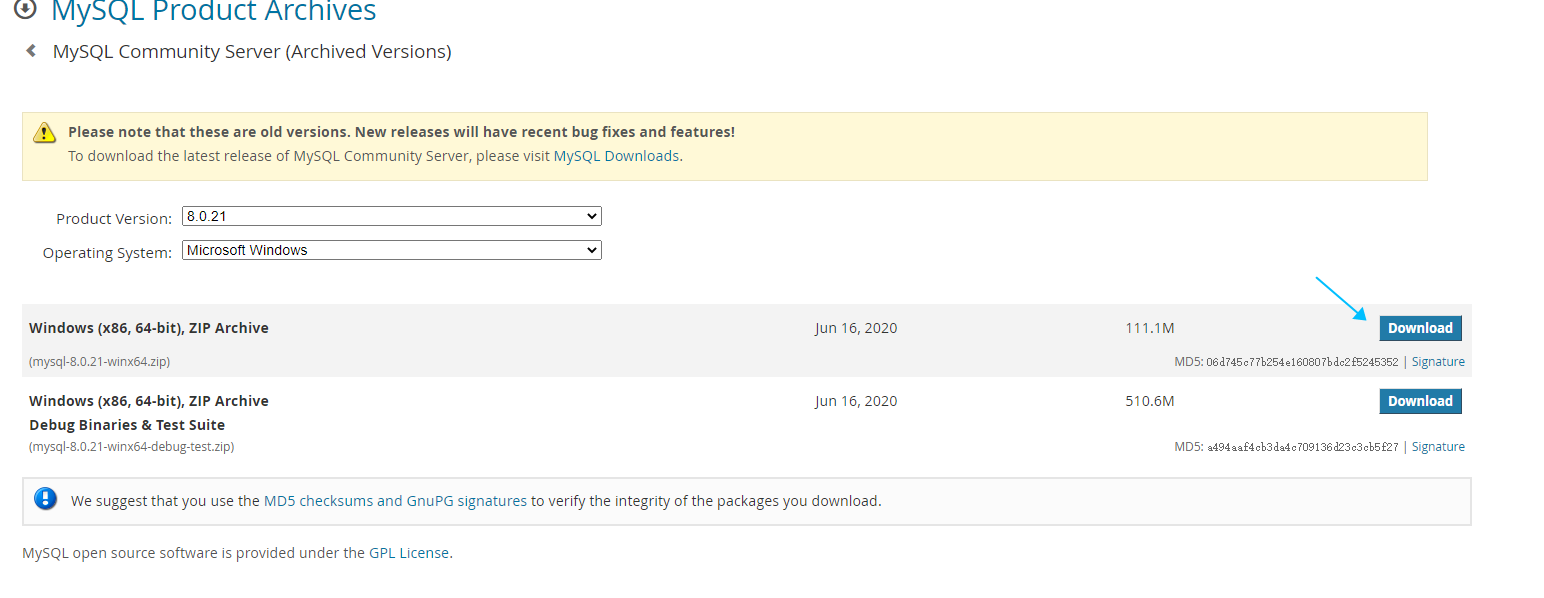The height and width of the screenshot is (598, 1544).
Task: Click the first Windows (x86, 64-bit), ZIP Archive title
Action: coord(149,328)
